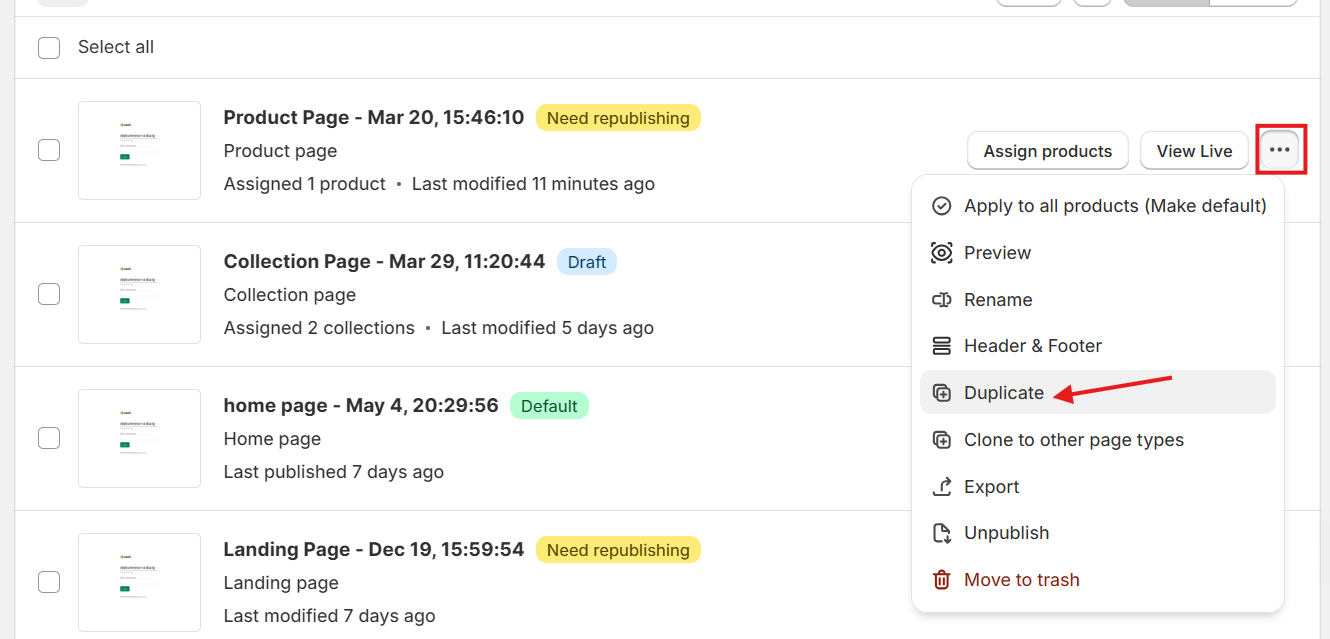Select Unpublish from the dropdown menu
The width and height of the screenshot is (1330, 639).
click(1006, 532)
